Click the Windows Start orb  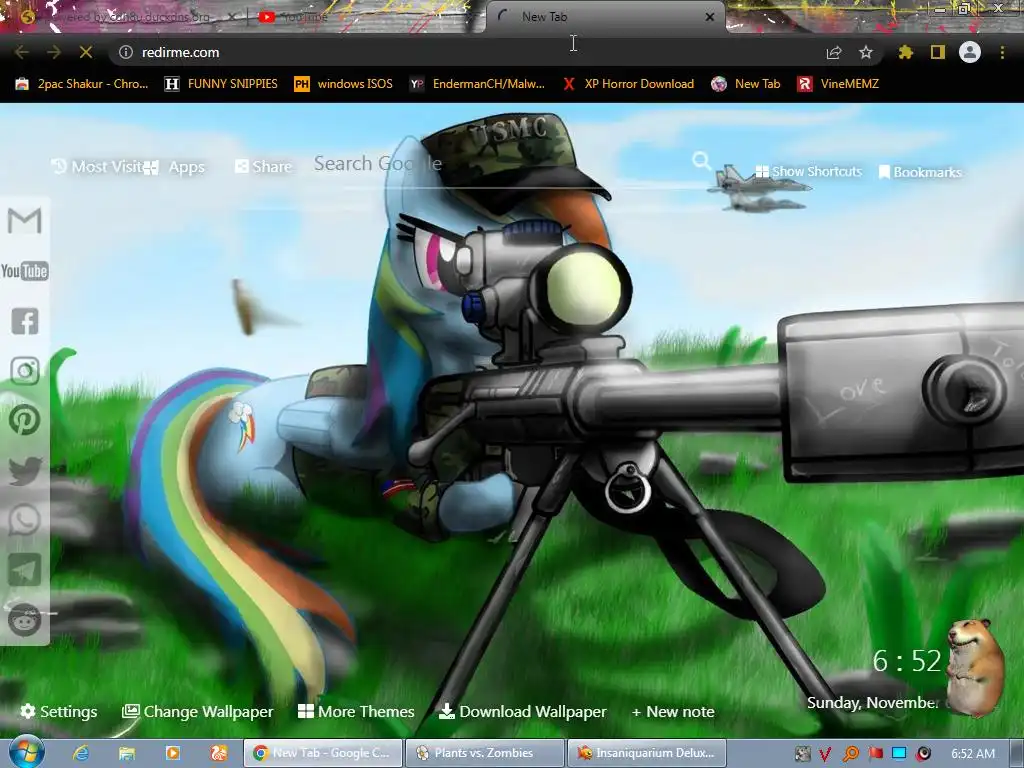pos(27,752)
